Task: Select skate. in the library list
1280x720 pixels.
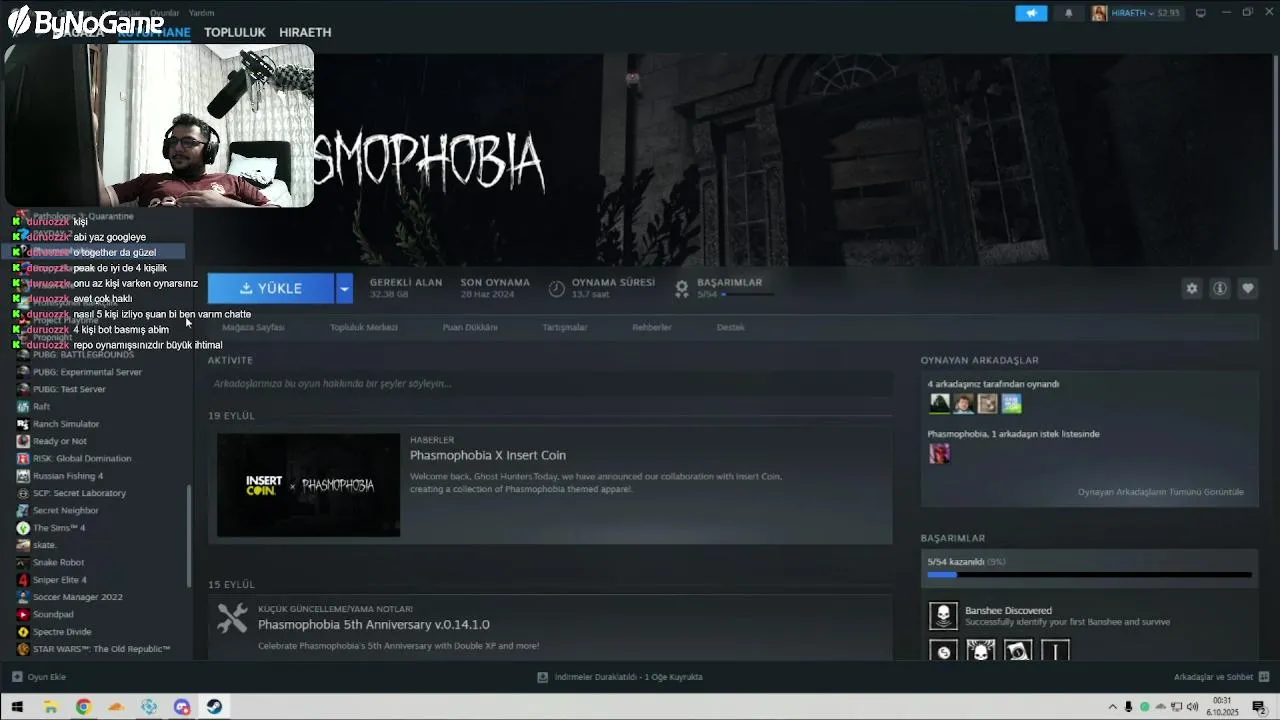Action: (x=45, y=545)
